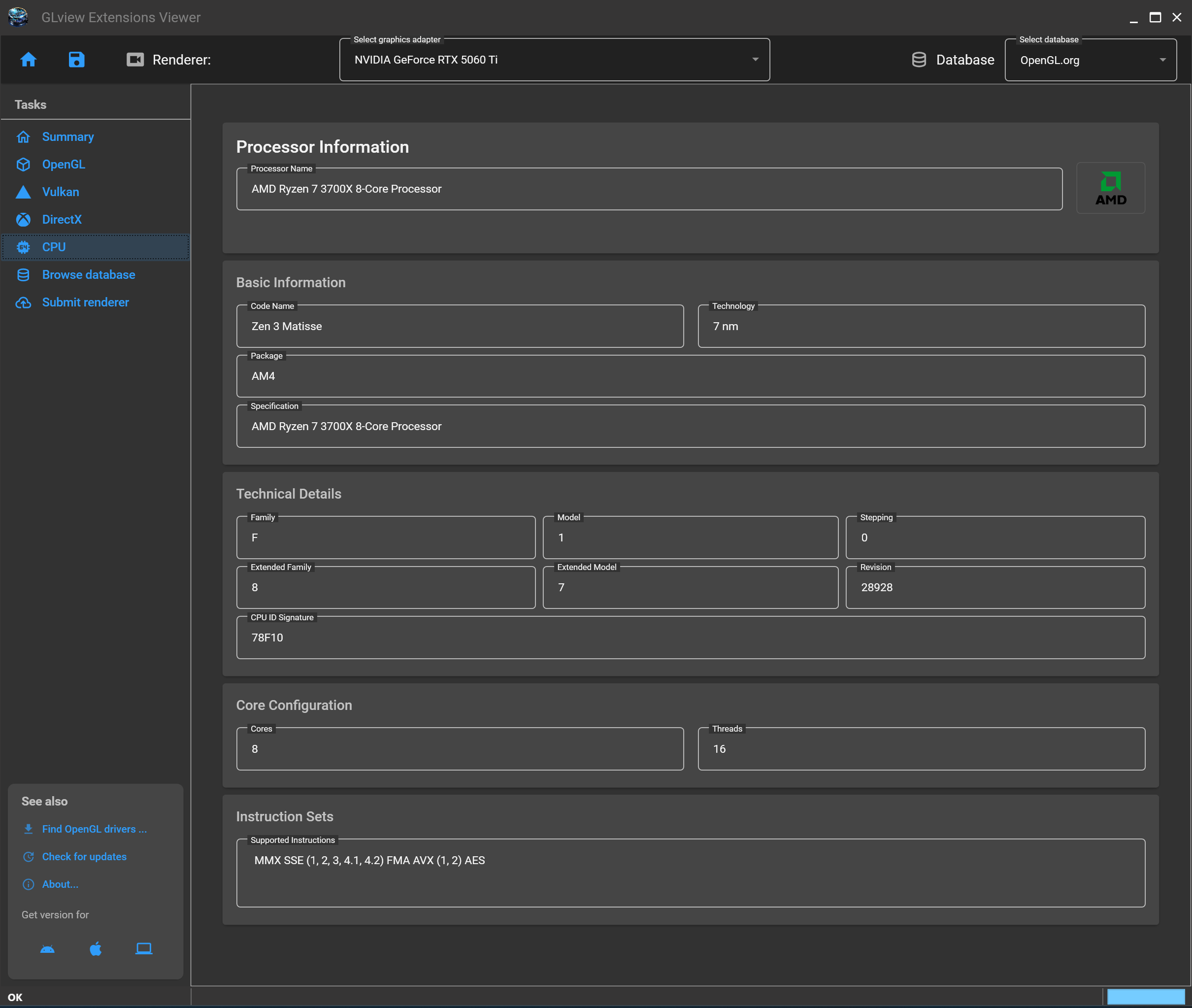
Task: Click the Android version icon
Action: 47,948
